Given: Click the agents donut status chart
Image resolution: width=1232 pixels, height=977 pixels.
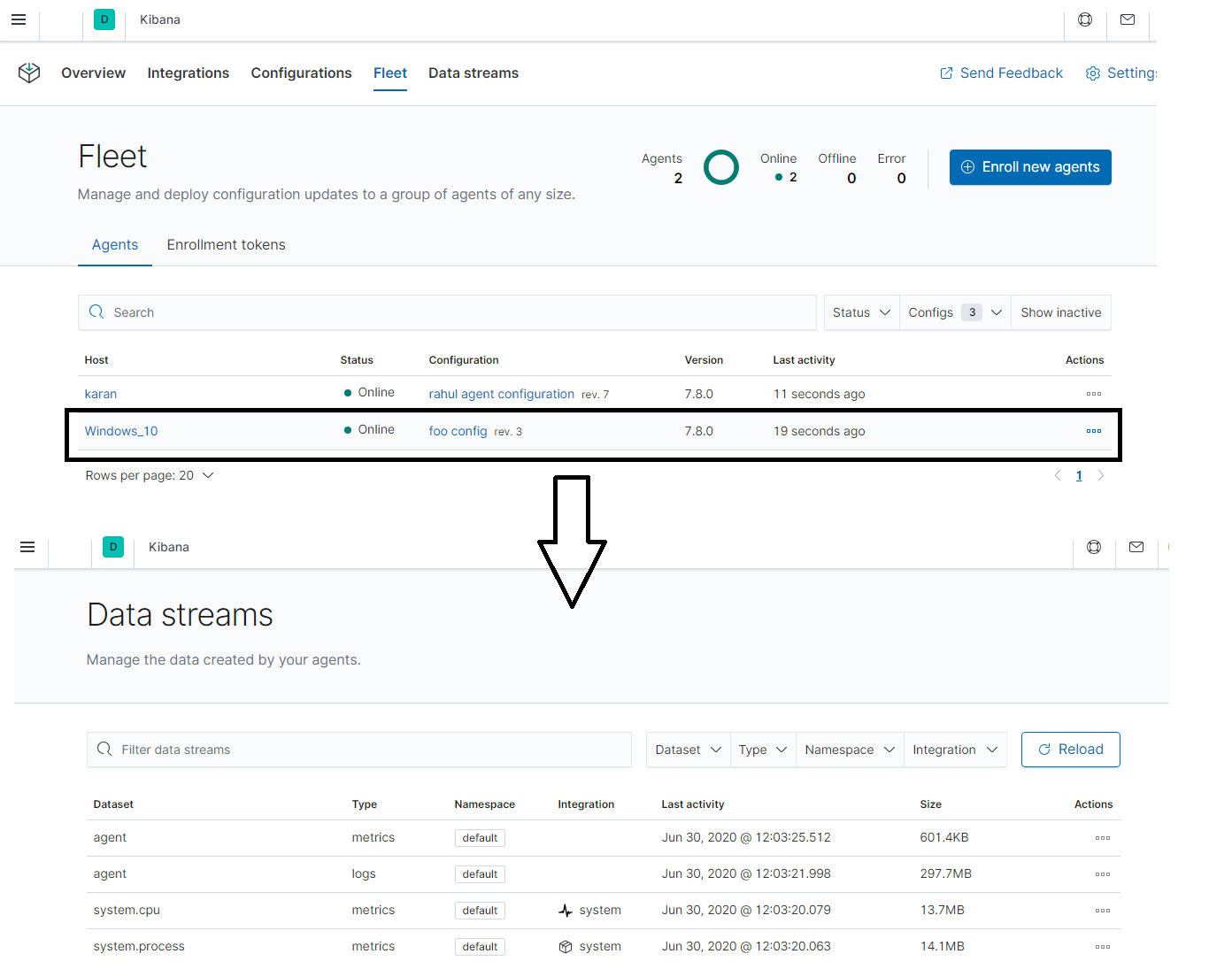Looking at the screenshot, I should coord(721,167).
